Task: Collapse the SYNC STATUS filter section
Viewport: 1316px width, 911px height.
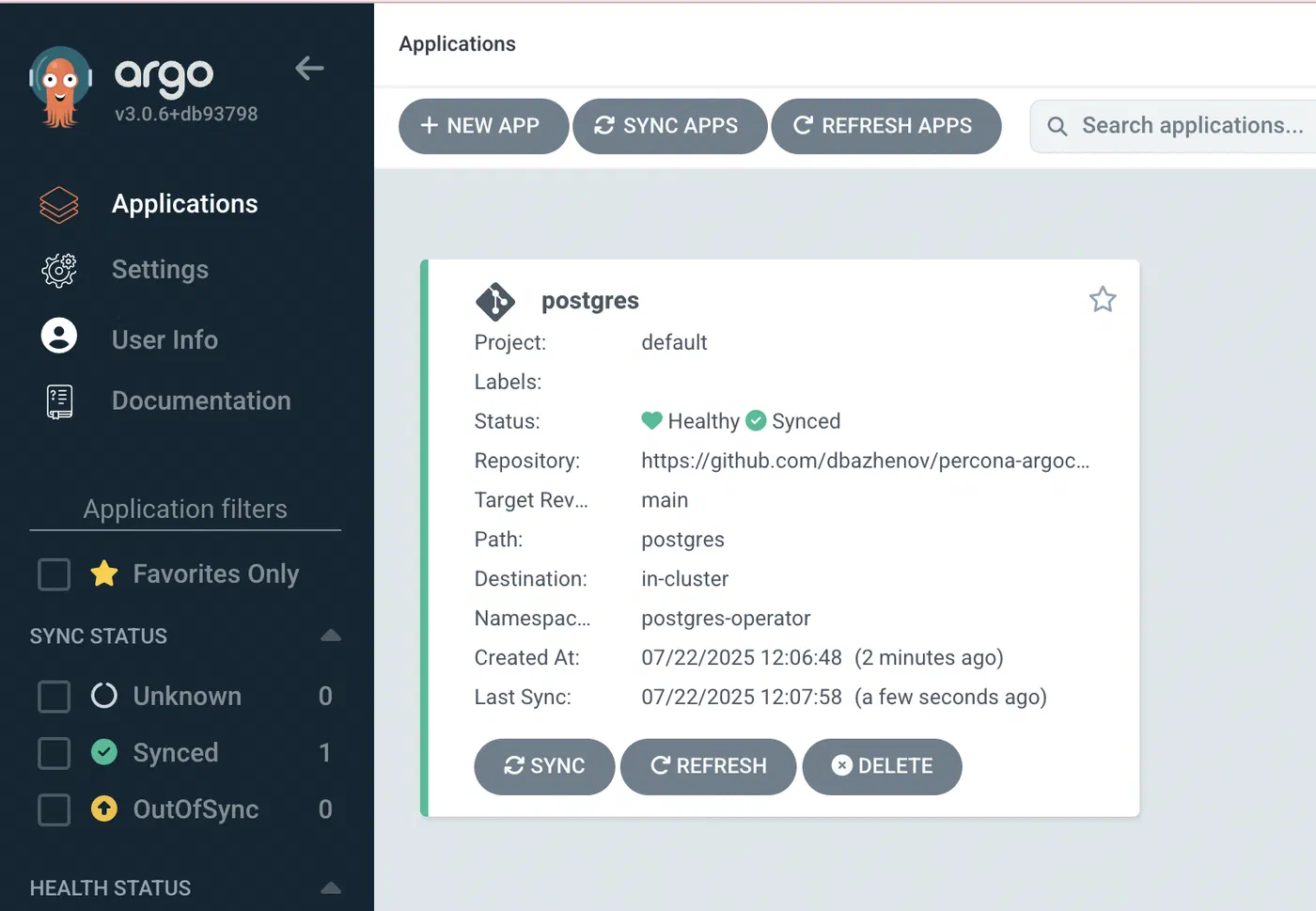Action: point(331,636)
